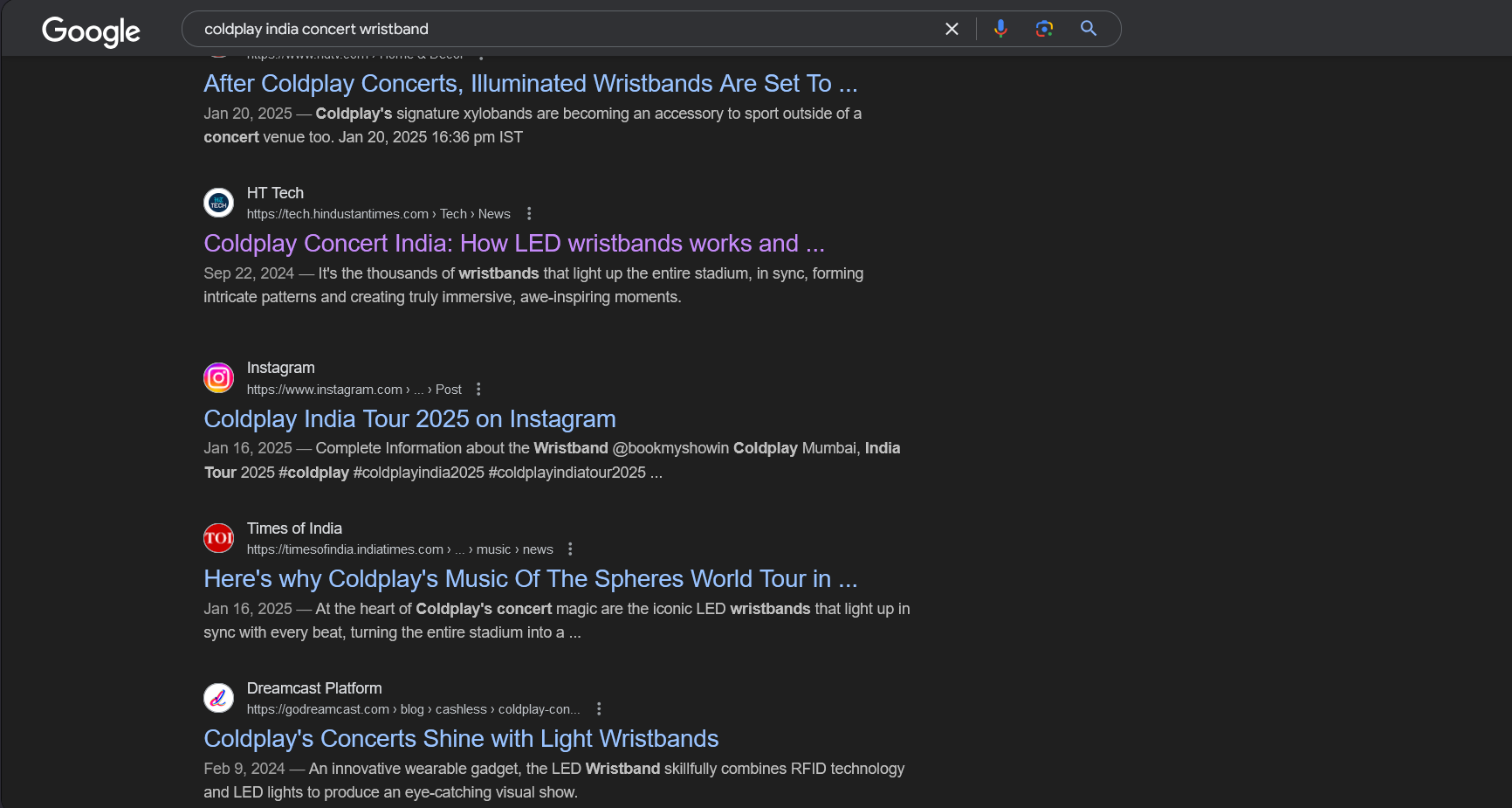Click the Times of India favicon
The width and height of the screenshot is (1512, 808).
(x=218, y=538)
